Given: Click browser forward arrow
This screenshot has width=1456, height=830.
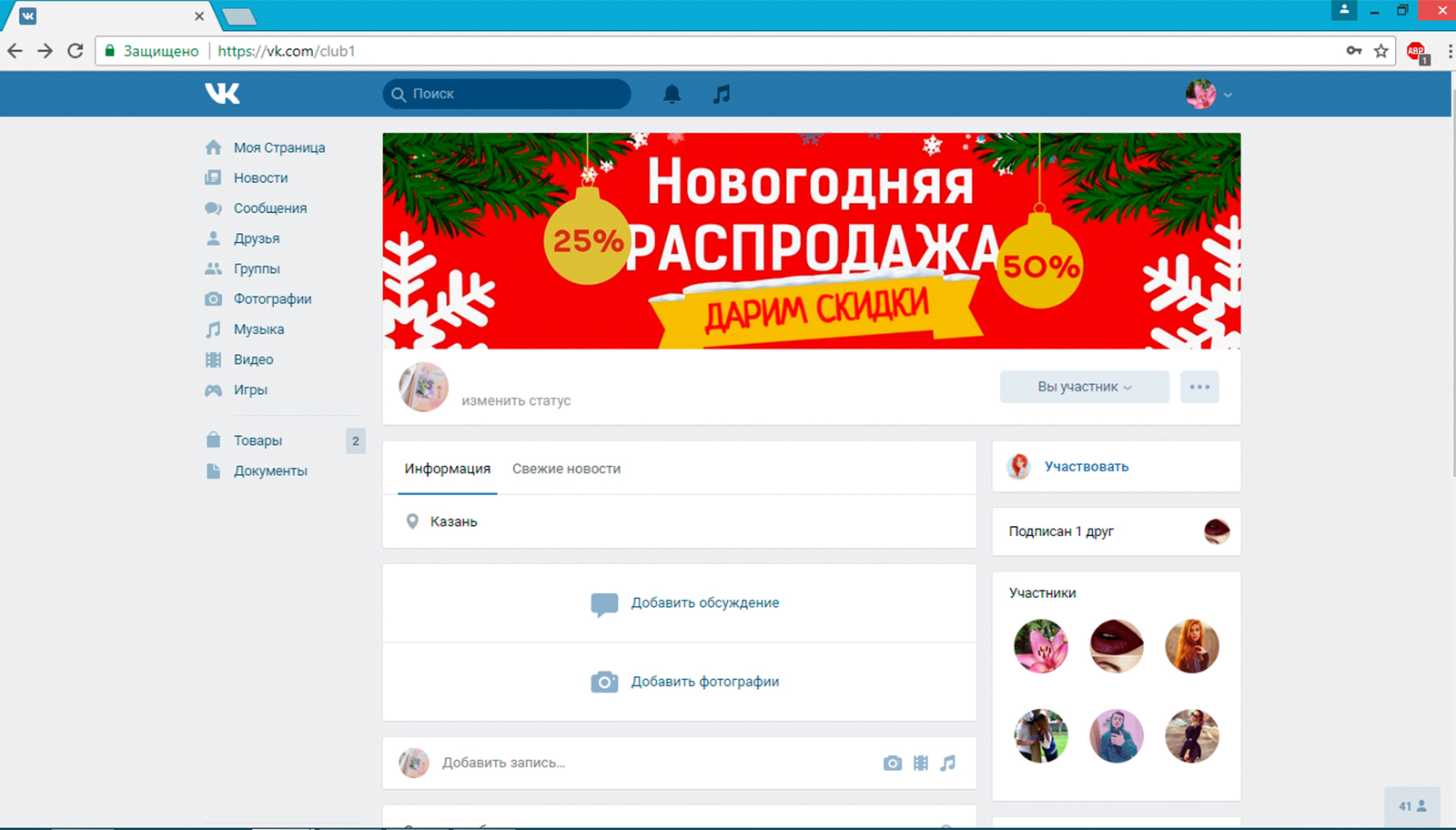Looking at the screenshot, I should click(x=45, y=51).
